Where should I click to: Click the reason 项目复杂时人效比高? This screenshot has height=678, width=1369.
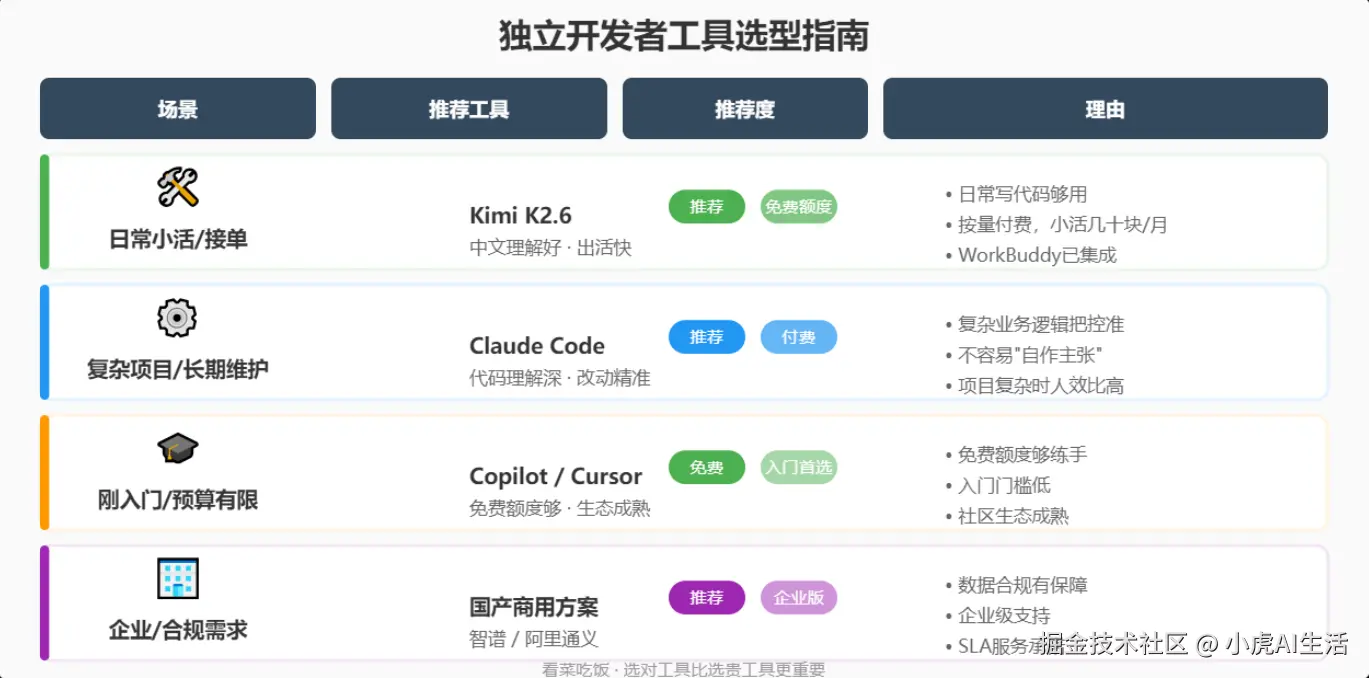[1035, 385]
